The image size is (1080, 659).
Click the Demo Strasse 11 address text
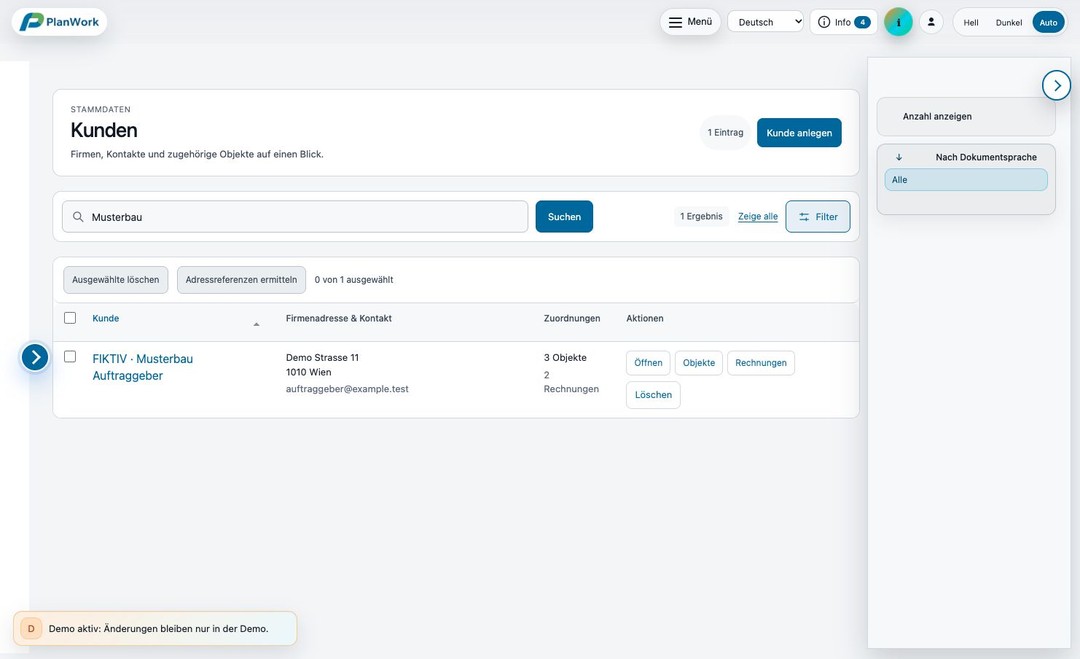point(322,357)
